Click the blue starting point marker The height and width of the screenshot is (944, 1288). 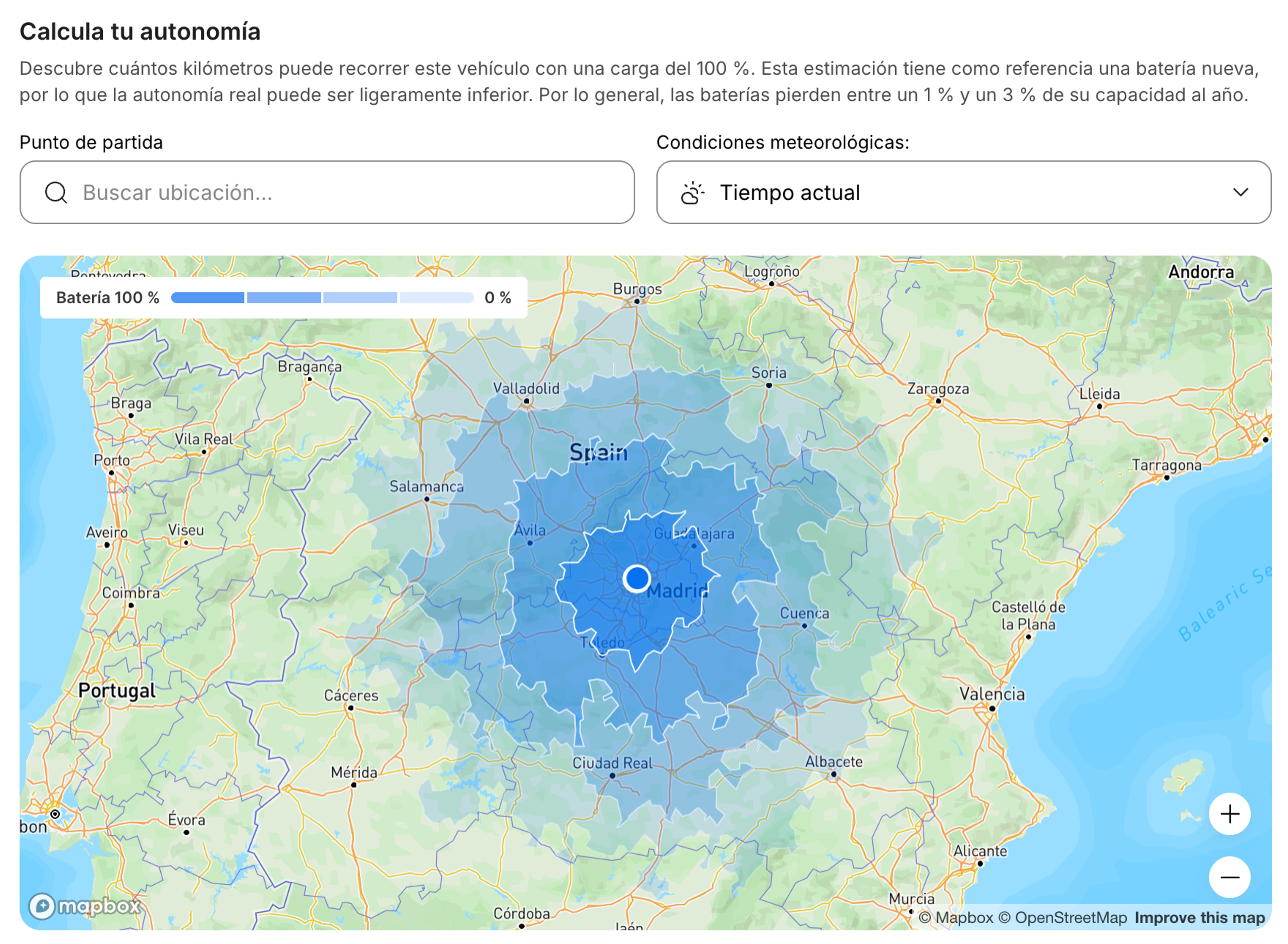point(637,578)
